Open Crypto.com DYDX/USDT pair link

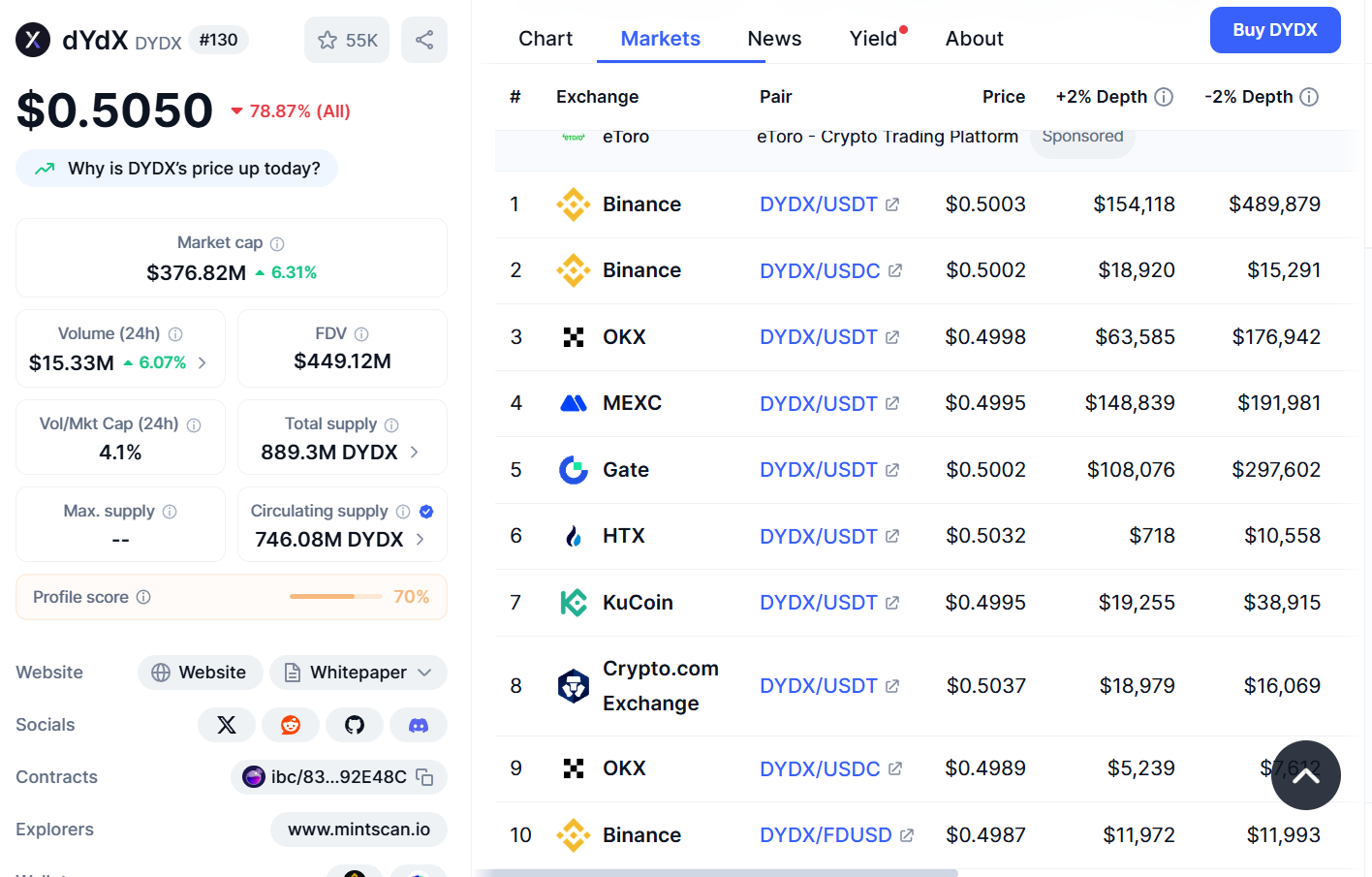click(x=829, y=686)
